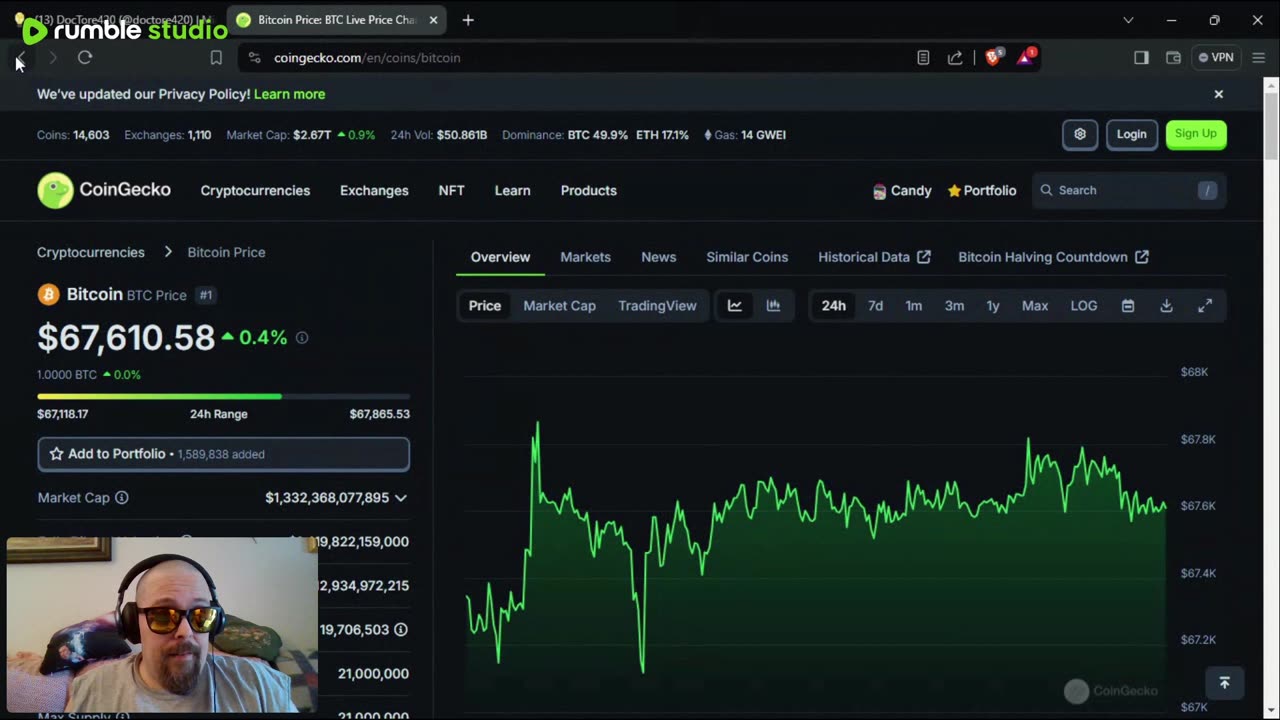Select the 1m range
Viewport: 1280px width, 720px height.
point(914,306)
